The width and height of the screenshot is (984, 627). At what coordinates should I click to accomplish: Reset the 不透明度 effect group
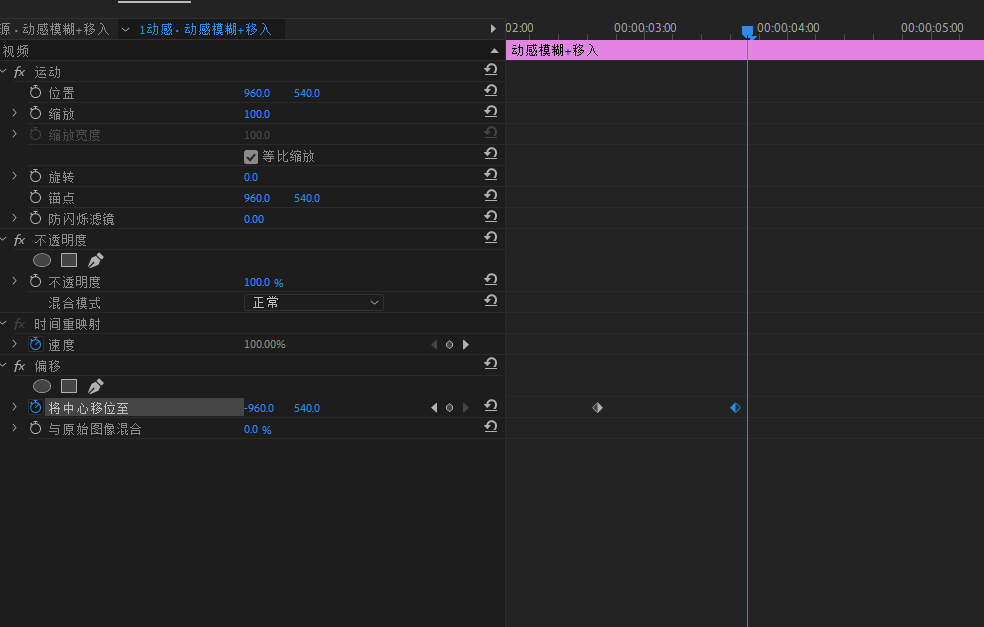[491, 238]
